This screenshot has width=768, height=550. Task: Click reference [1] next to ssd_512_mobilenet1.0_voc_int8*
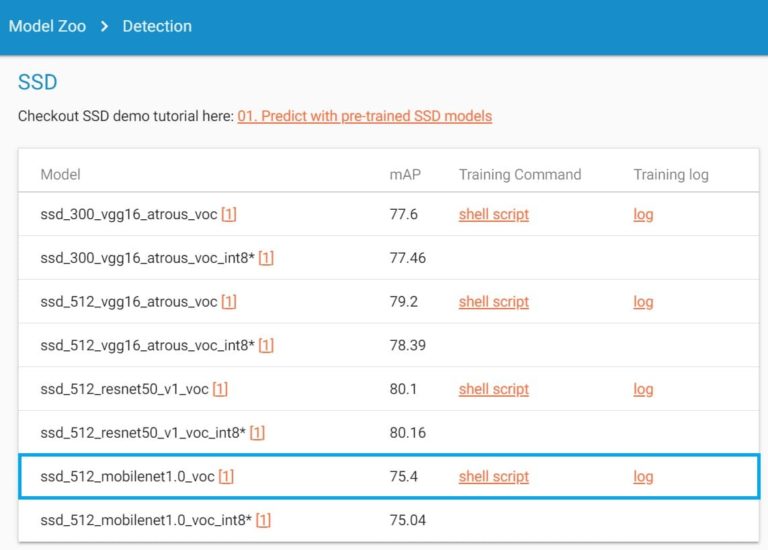[x=263, y=520]
